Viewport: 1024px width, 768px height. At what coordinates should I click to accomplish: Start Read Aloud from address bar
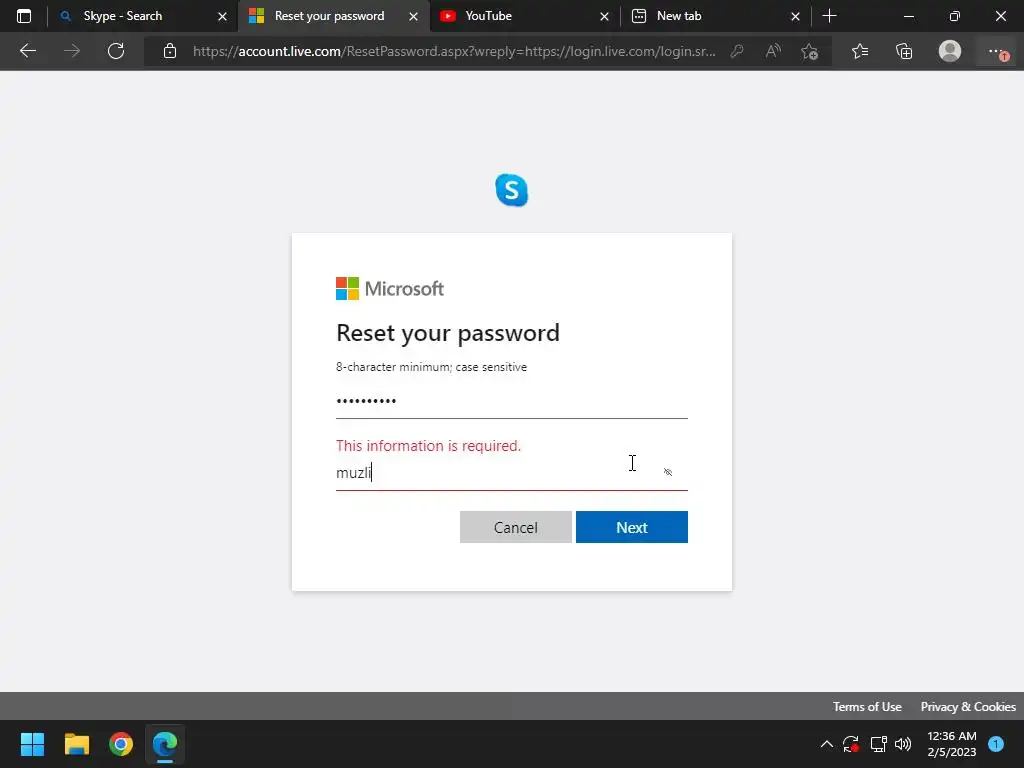point(773,51)
